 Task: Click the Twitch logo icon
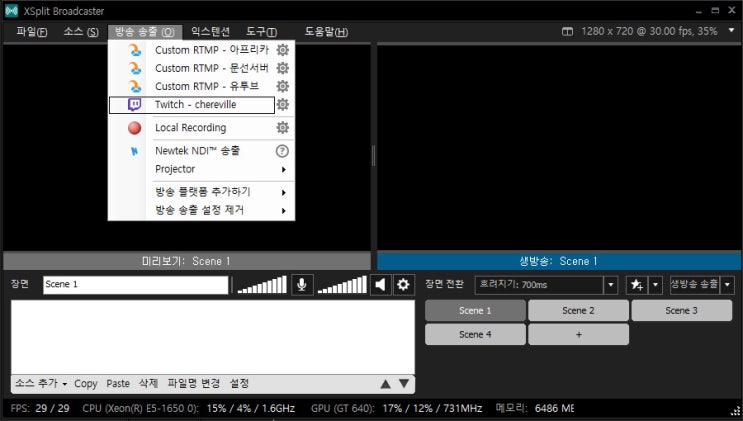[135, 104]
